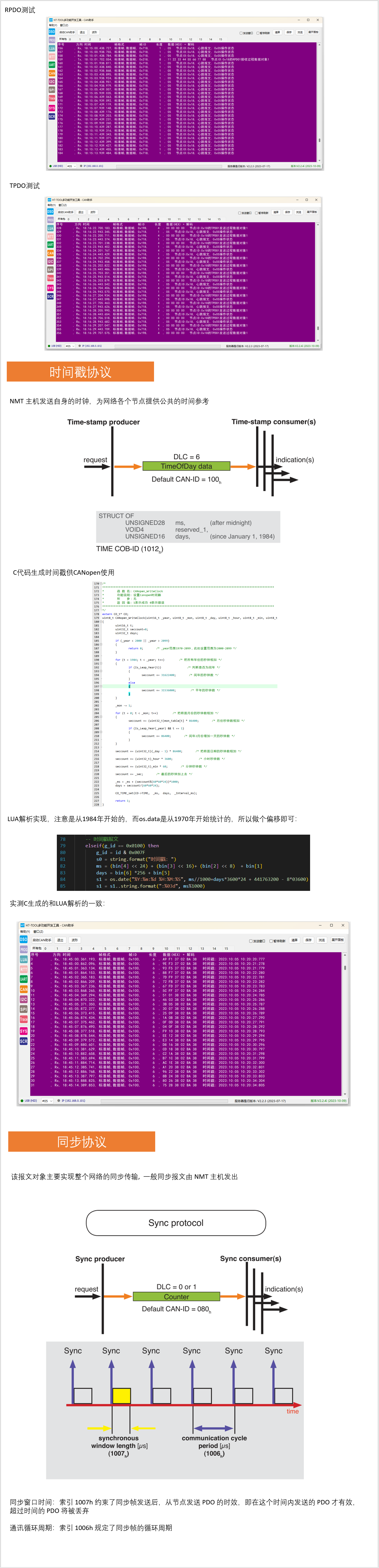Click 启动CAN助手 button in bottom timestamp window
The image size is (379, 1568).
pyautogui.click(x=42, y=940)
